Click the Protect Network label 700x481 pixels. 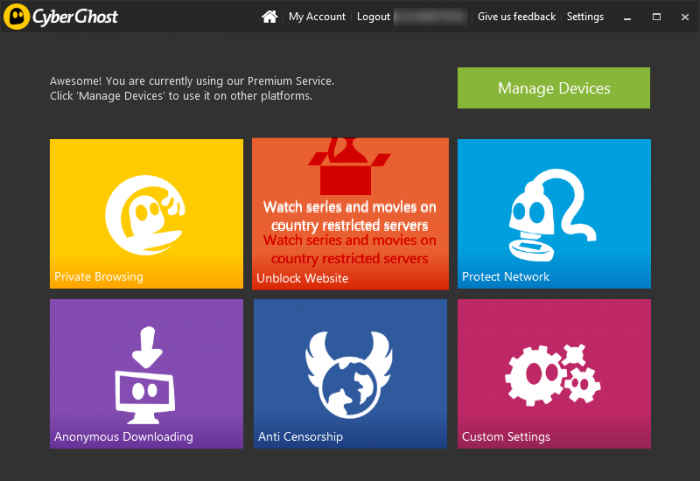pos(505,276)
